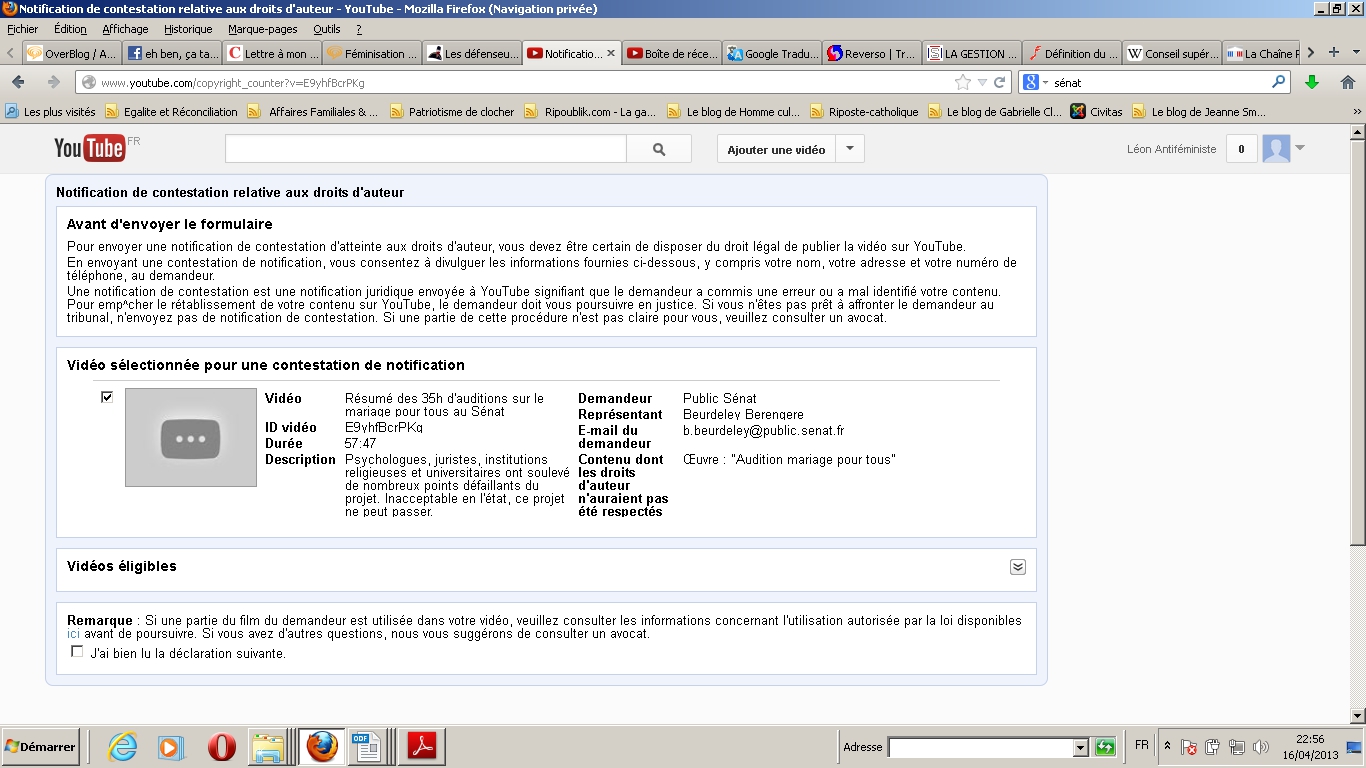Open Adobe Reader from the taskbar

point(422,747)
